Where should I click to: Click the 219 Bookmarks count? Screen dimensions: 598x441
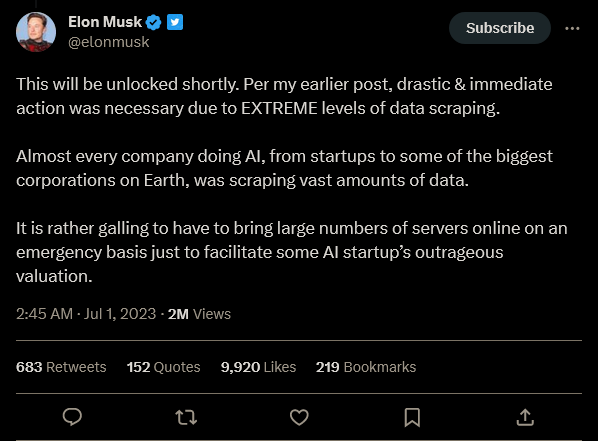366,367
